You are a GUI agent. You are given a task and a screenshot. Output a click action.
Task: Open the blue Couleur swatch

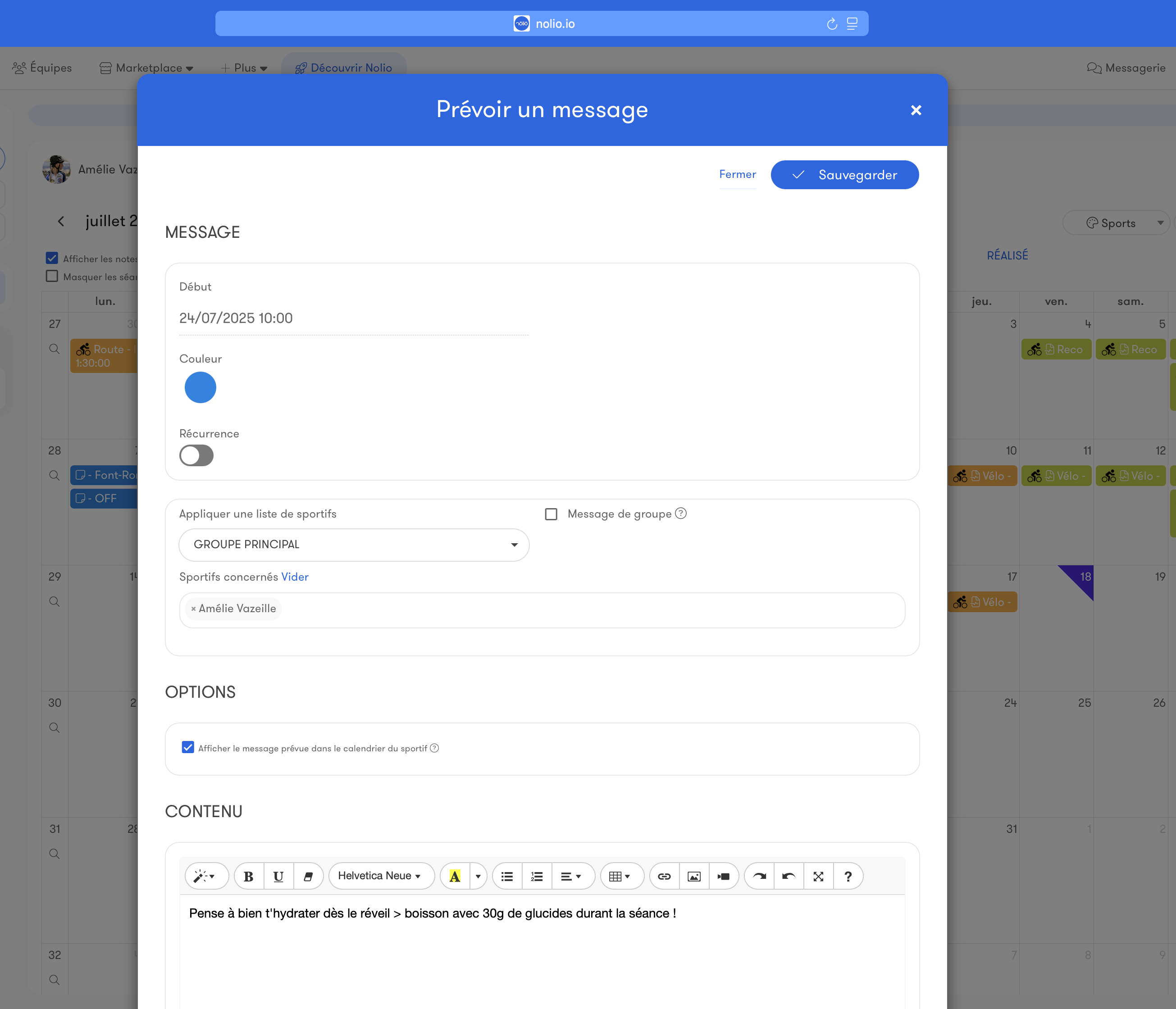(x=201, y=387)
